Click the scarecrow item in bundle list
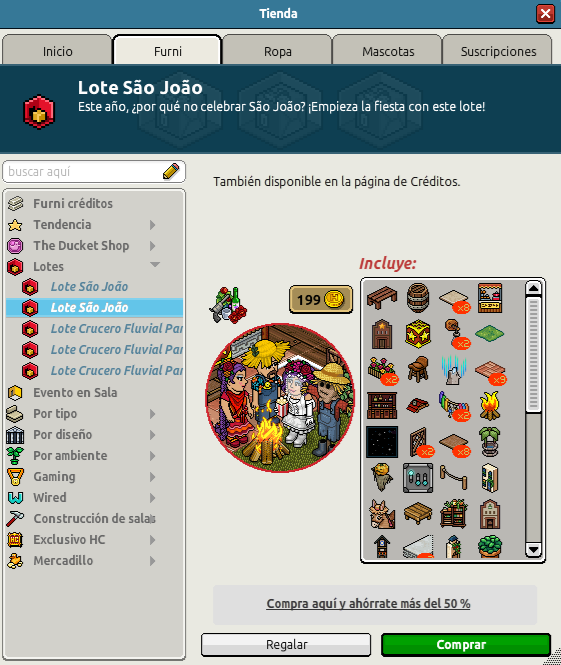Viewport: 561px width, 665px height. pyautogui.click(x=382, y=478)
